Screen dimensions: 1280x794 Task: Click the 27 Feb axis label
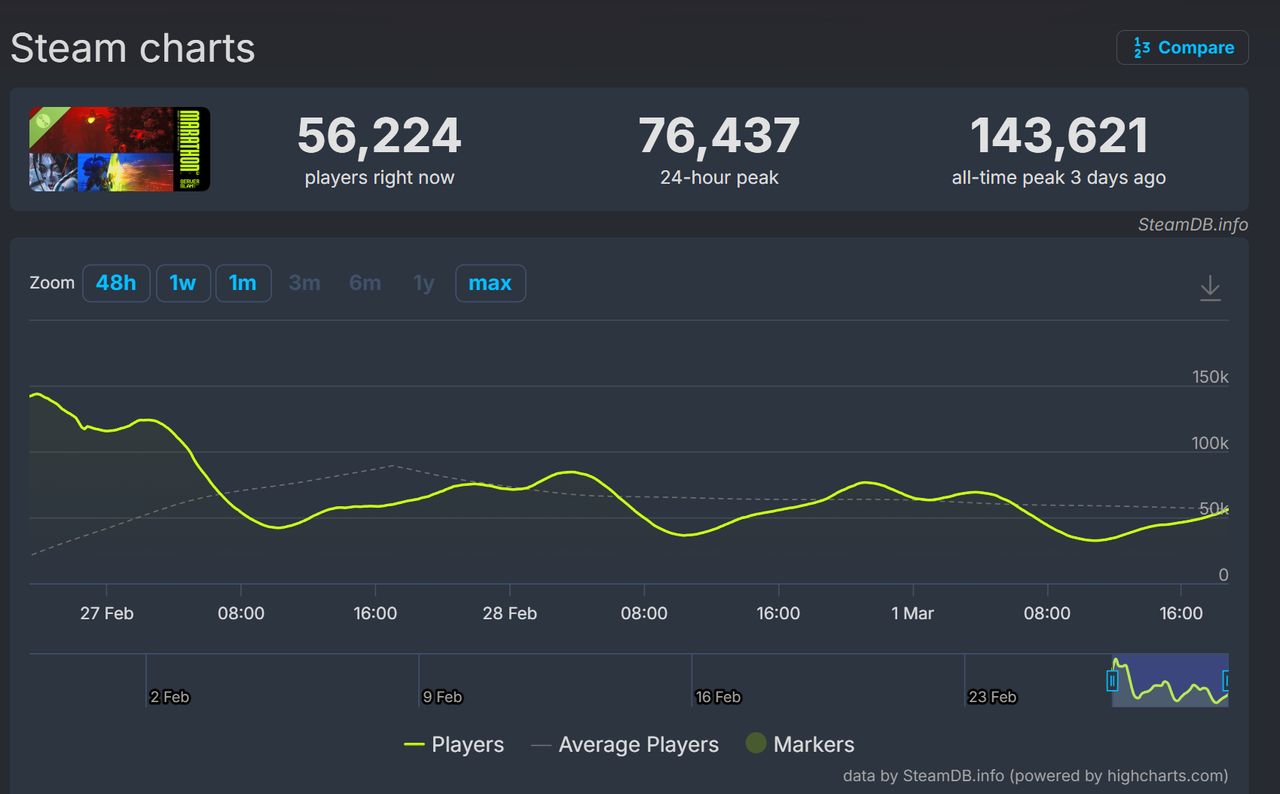(x=107, y=613)
